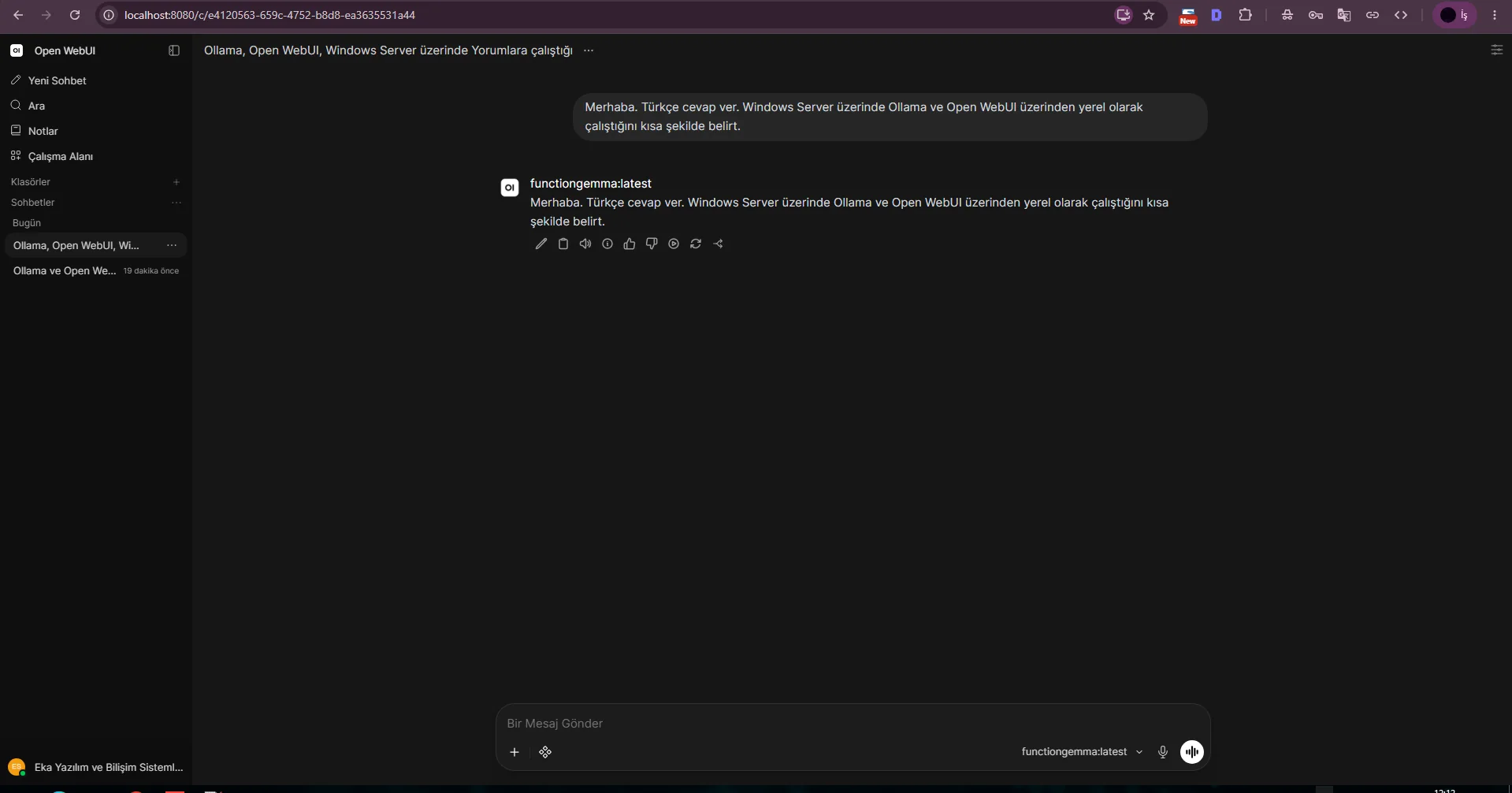Collapse the Open WebUI sidebar

click(174, 50)
